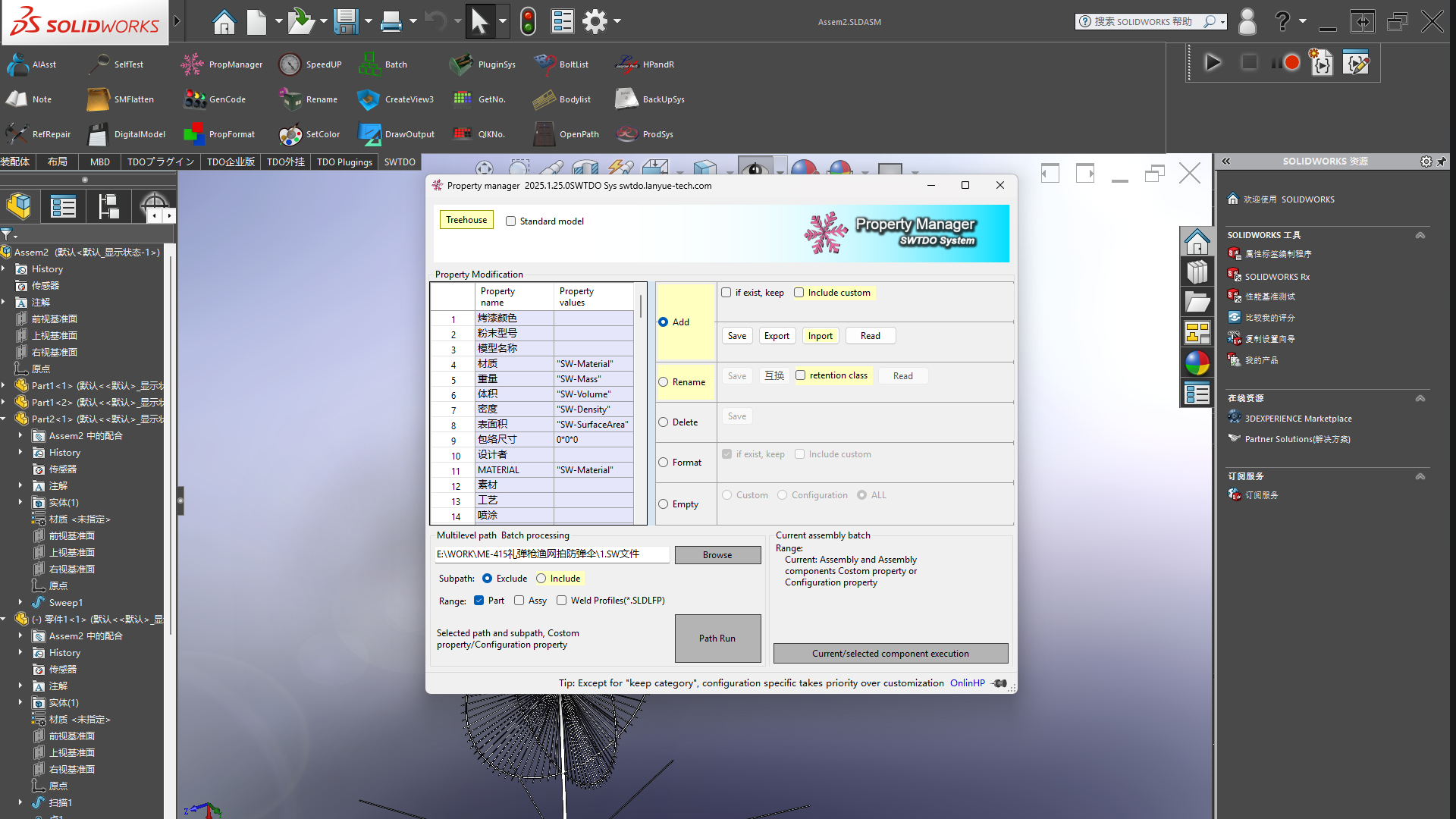Switch to the MBD tab
Image resolution: width=1456 pixels, height=819 pixels.
pyautogui.click(x=100, y=162)
